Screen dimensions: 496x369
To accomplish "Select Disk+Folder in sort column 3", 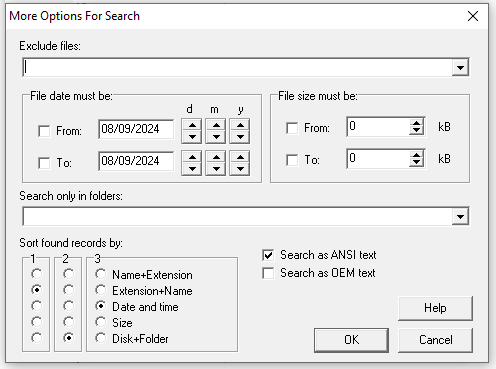I will 101,338.
